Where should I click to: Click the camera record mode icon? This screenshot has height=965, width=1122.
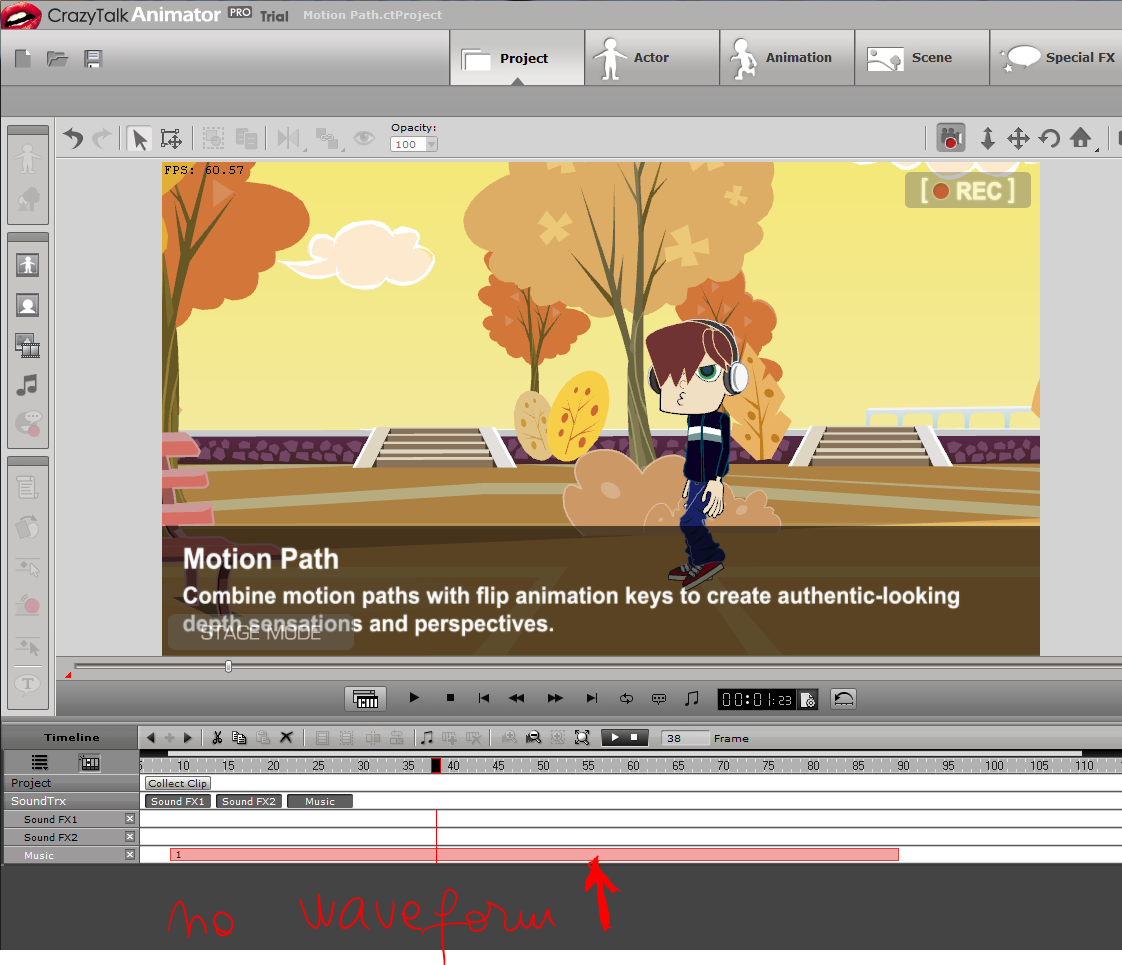coord(951,138)
